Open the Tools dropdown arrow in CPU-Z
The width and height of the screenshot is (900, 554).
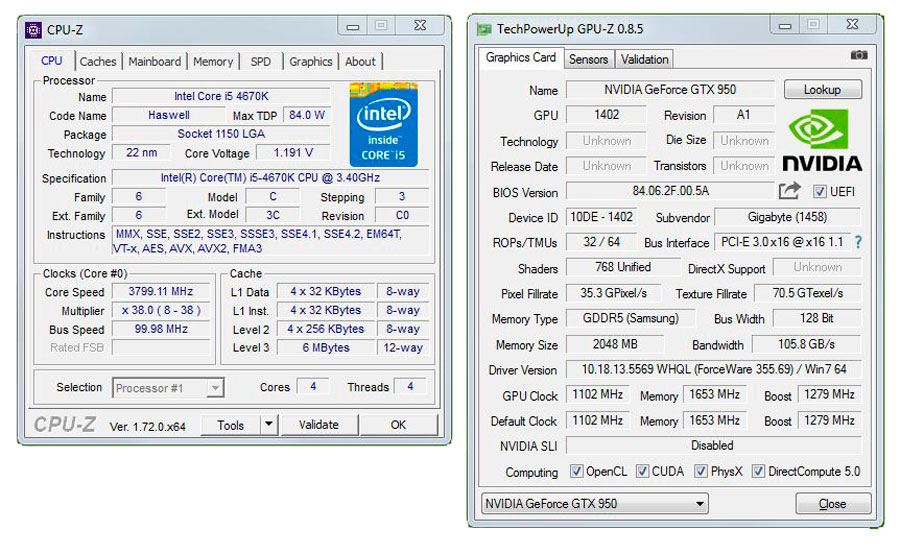point(268,425)
